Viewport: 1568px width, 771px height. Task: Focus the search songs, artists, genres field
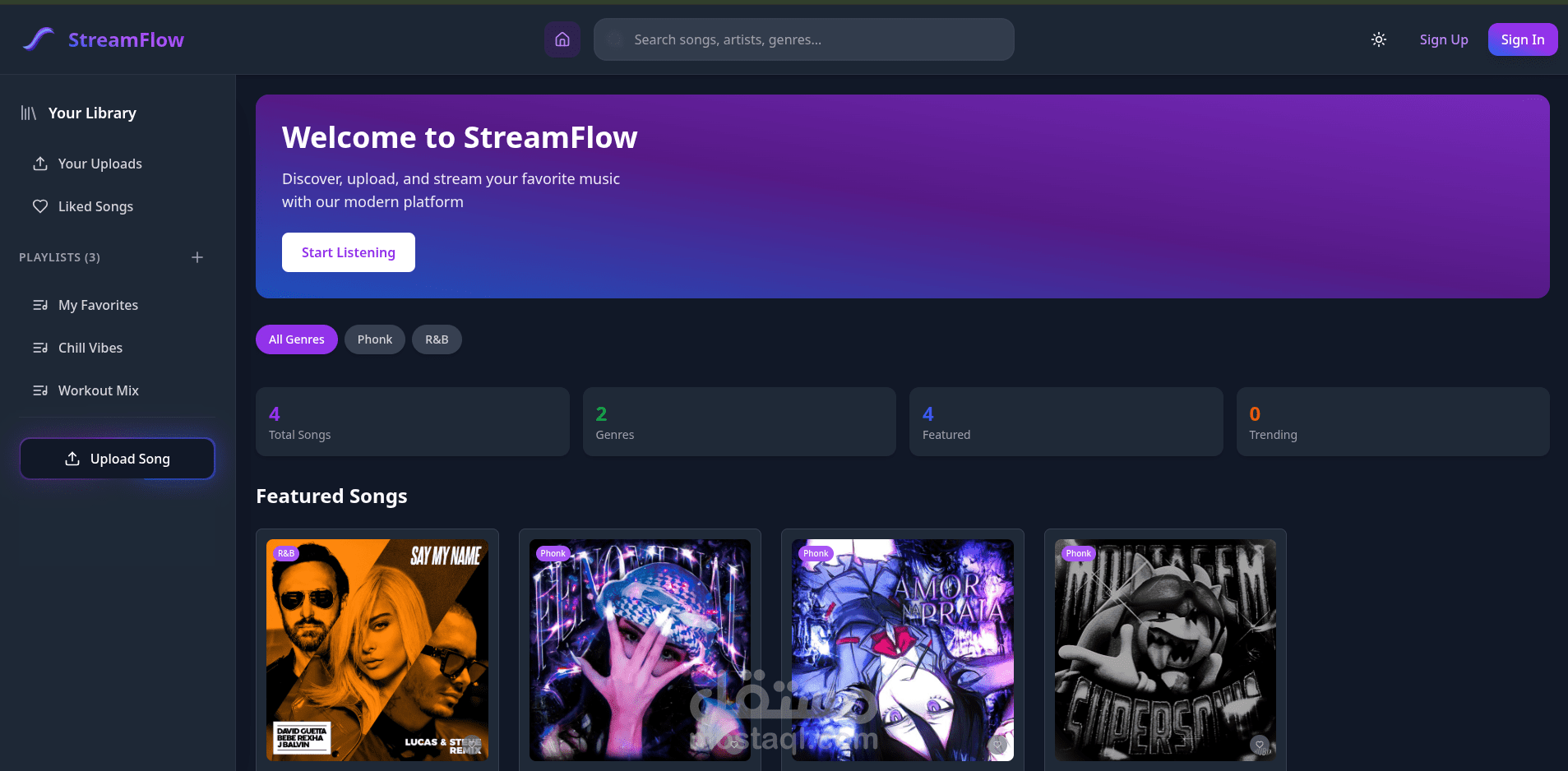(804, 39)
